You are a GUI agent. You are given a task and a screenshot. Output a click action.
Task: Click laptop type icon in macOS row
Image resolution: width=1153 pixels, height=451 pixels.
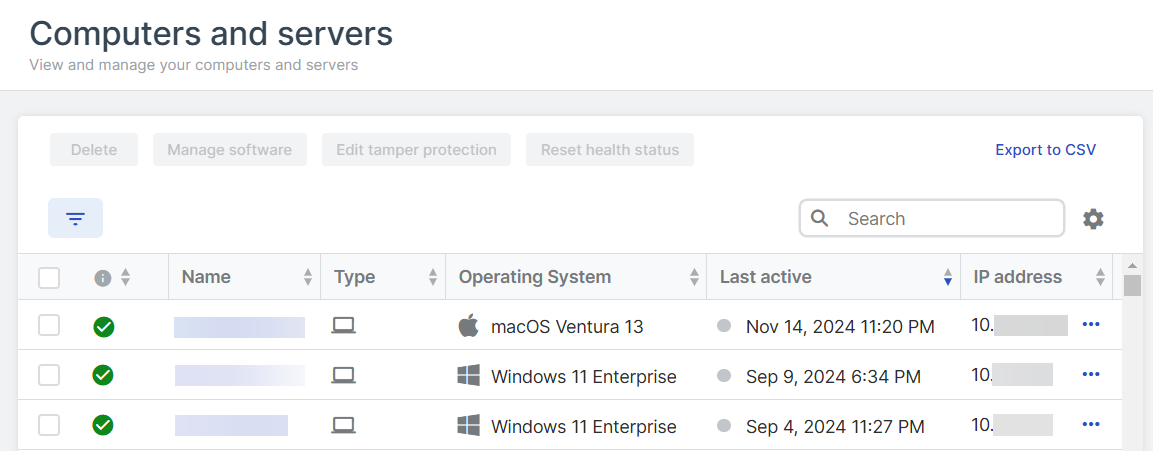click(x=344, y=326)
